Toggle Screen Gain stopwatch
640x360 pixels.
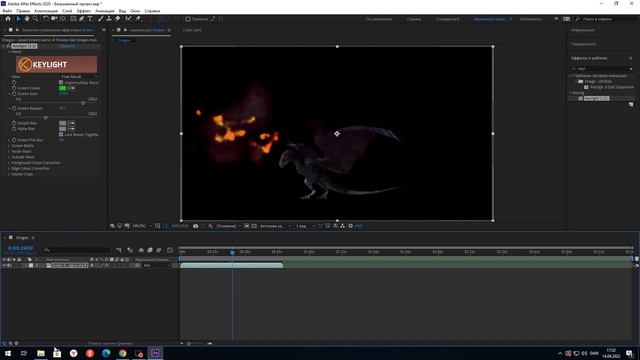[14, 93]
